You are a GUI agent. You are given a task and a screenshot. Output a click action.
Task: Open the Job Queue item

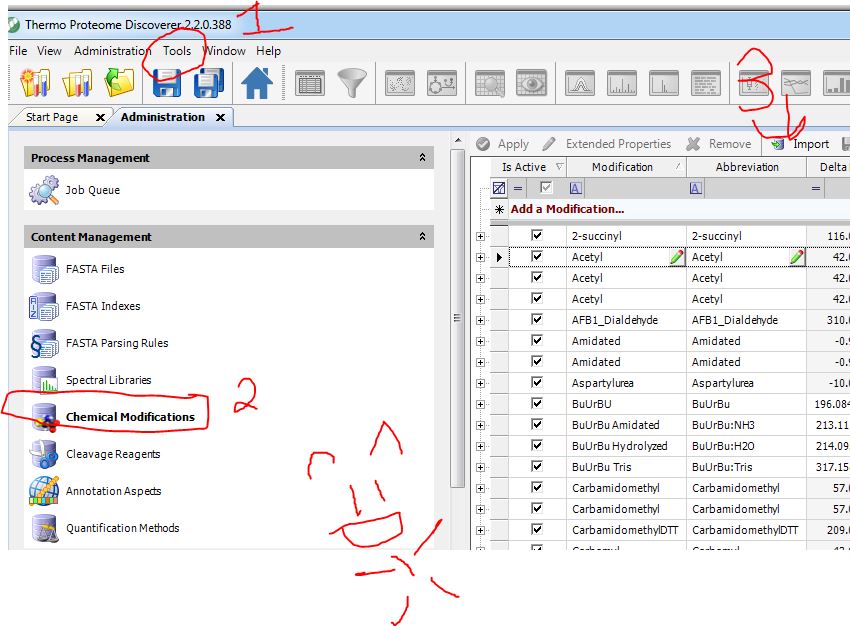coord(93,190)
